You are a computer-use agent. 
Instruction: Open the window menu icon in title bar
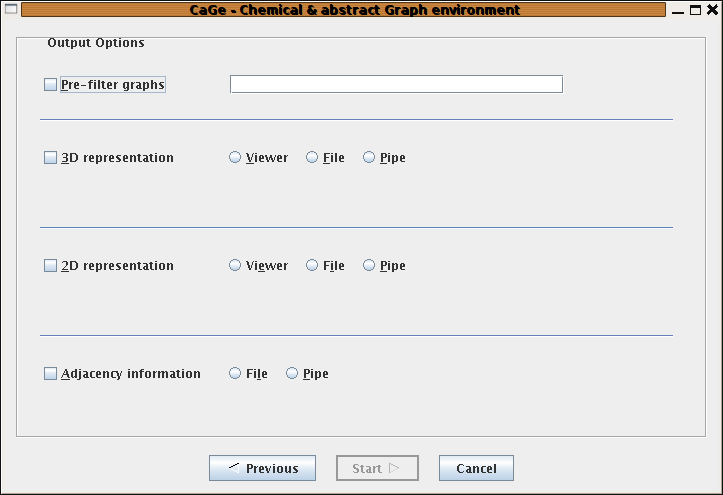pos(11,9)
